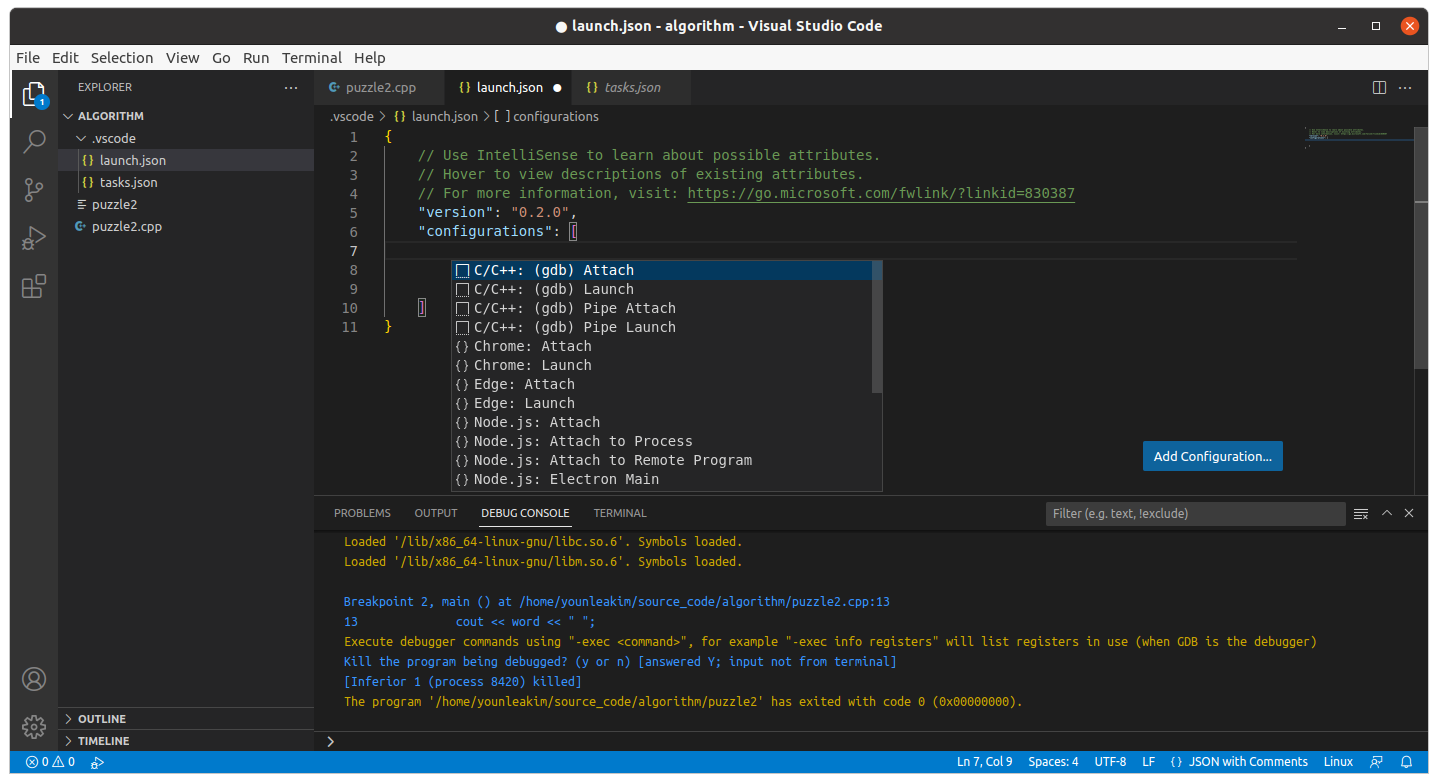This screenshot has width=1438, height=783.
Task: Follow the go.microsoft.com fwlink URL
Action: pyautogui.click(x=881, y=193)
